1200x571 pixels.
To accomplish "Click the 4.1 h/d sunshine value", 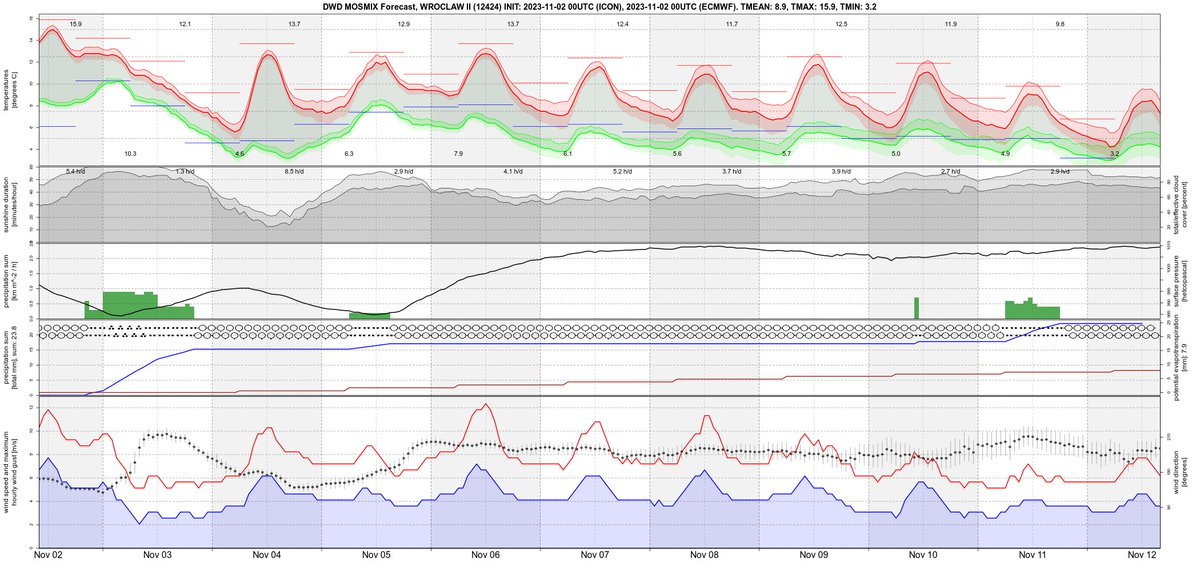I will (x=513, y=172).
